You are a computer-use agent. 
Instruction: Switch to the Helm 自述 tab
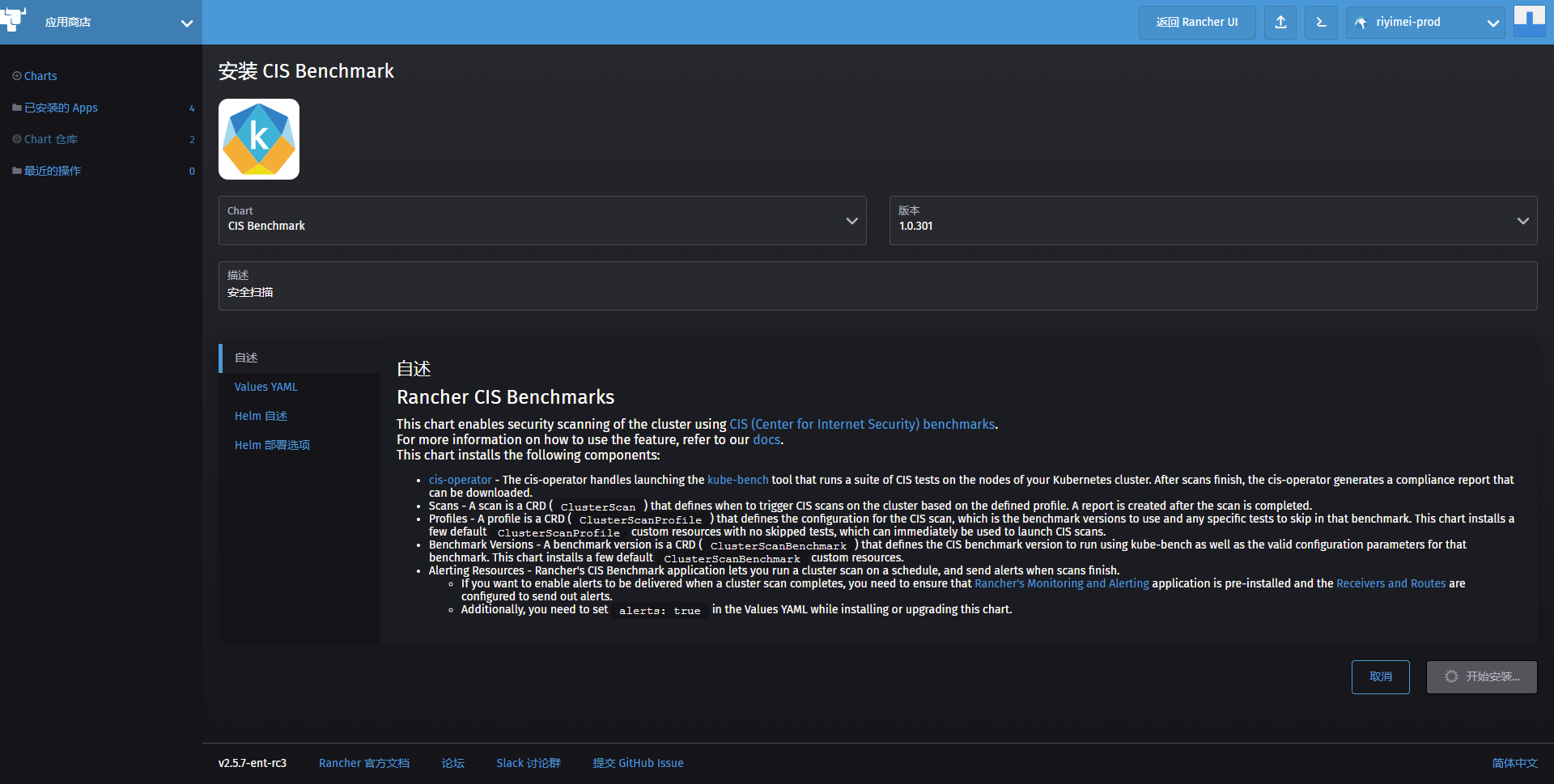261,416
